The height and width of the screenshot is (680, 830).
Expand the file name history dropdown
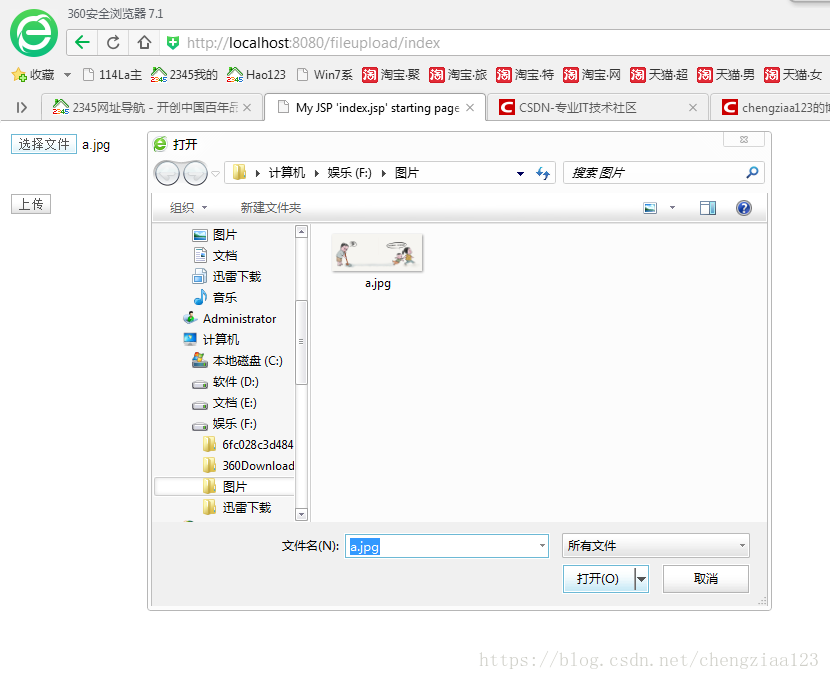click(x=542, y=546)
